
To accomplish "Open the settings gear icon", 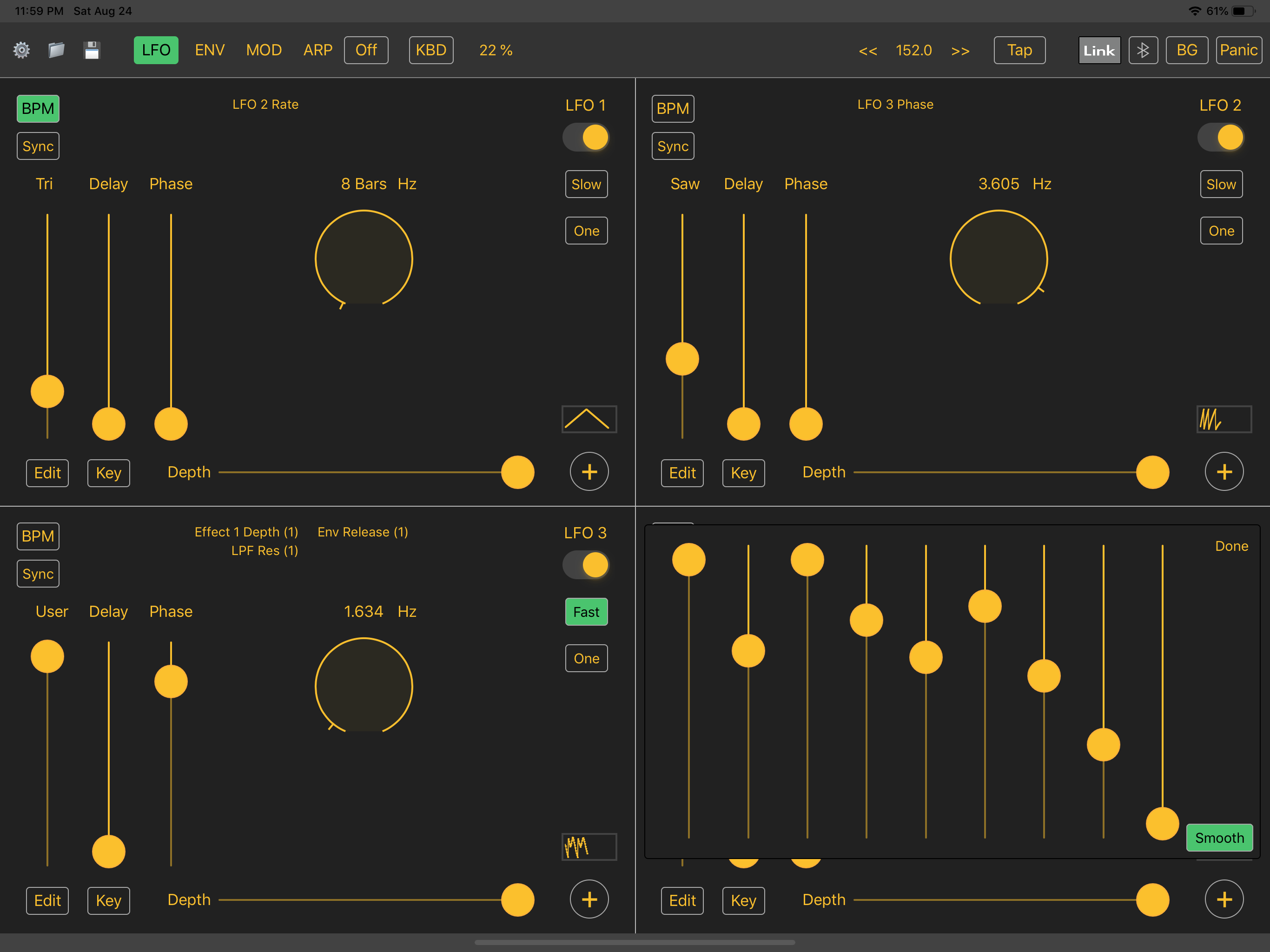I will click(x=22, y=51).
